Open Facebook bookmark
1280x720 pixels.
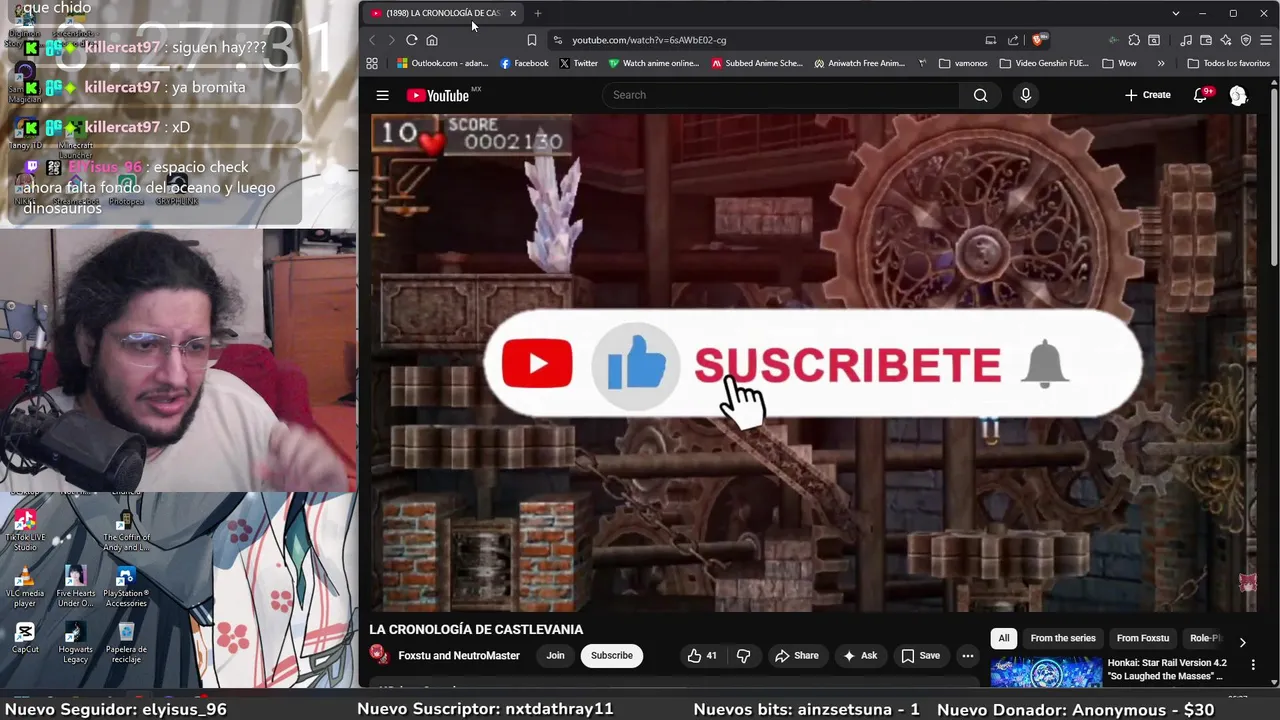(x=523, y=63)
